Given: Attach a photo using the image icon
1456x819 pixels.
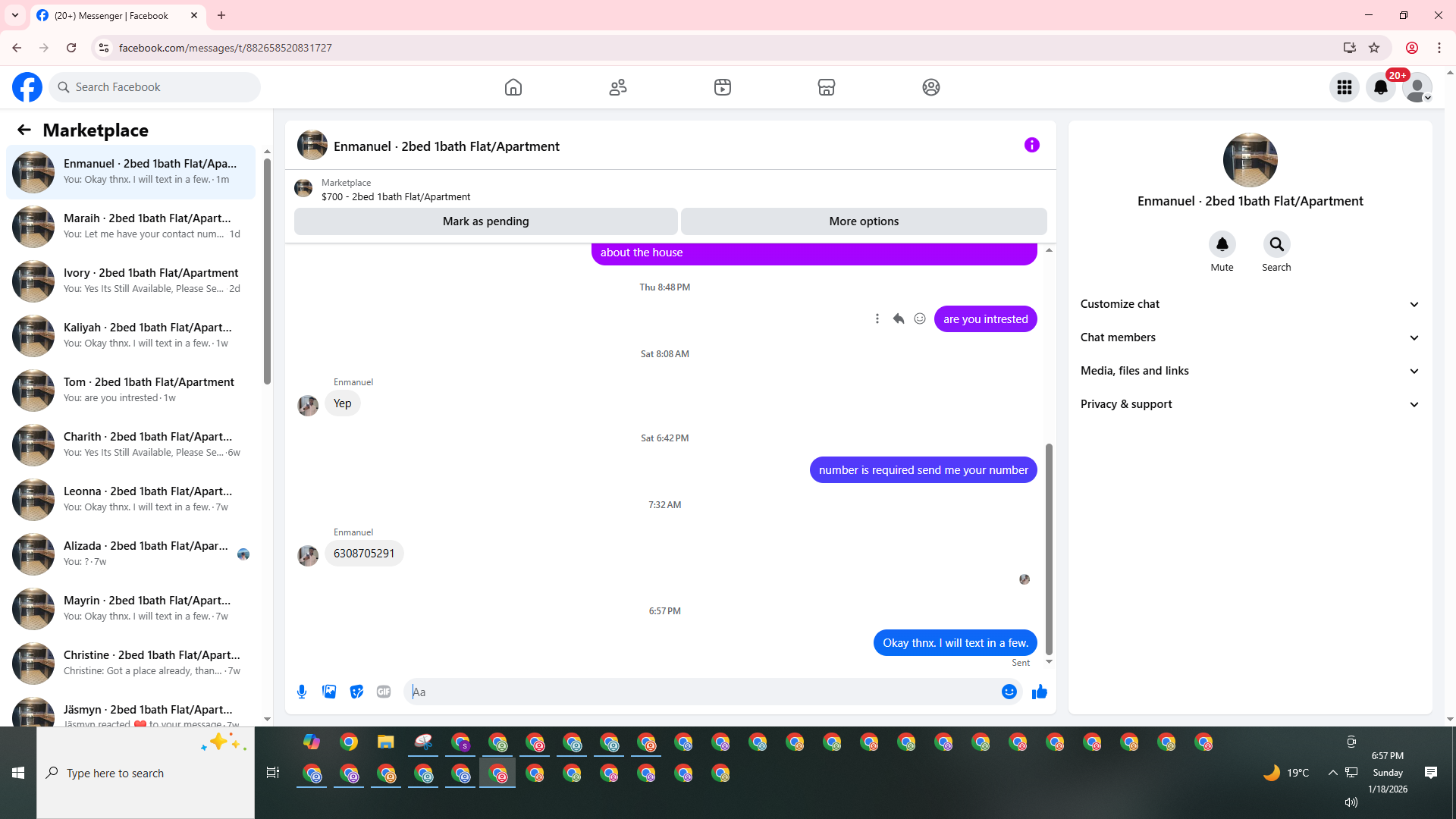Looking at the screenshot, I should pos(329,692).
